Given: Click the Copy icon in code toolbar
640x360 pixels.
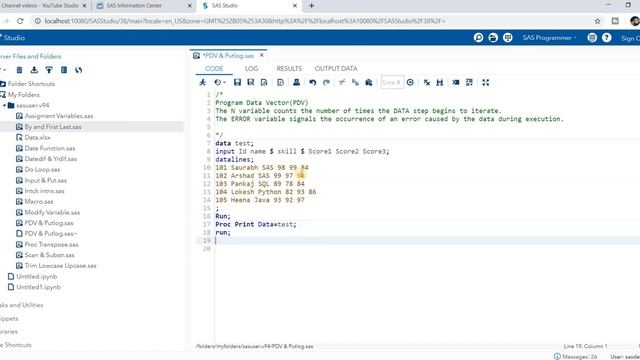Looking at the screenshot, I should (x=356, y=82).
